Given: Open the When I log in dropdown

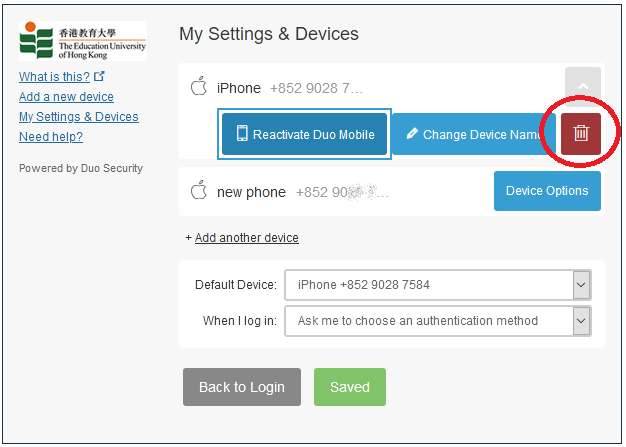Looking at the screenshot, I should pyautogui.click(x=438, y=321).
